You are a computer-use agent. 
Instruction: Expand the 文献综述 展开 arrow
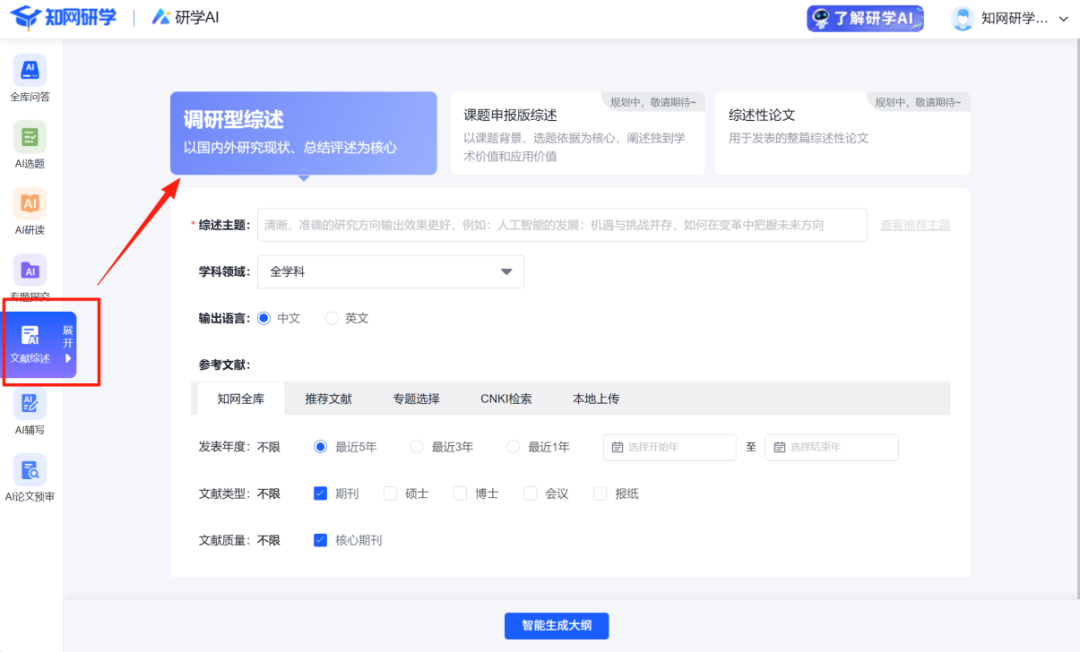[x=68, y=357]
